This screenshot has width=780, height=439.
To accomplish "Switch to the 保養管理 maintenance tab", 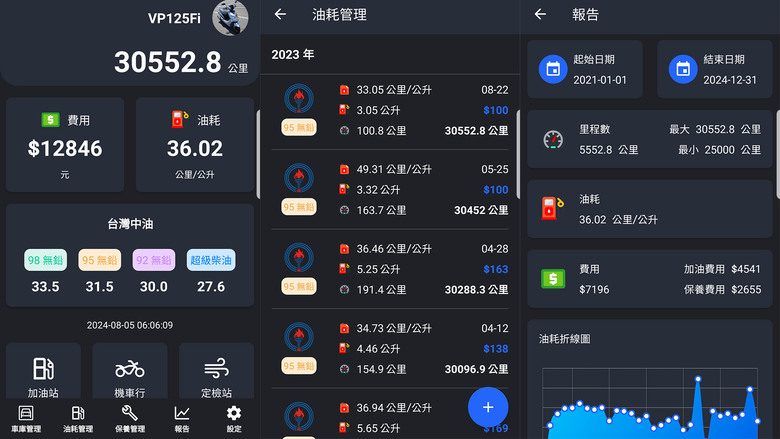I will click(x=130, y=419).
